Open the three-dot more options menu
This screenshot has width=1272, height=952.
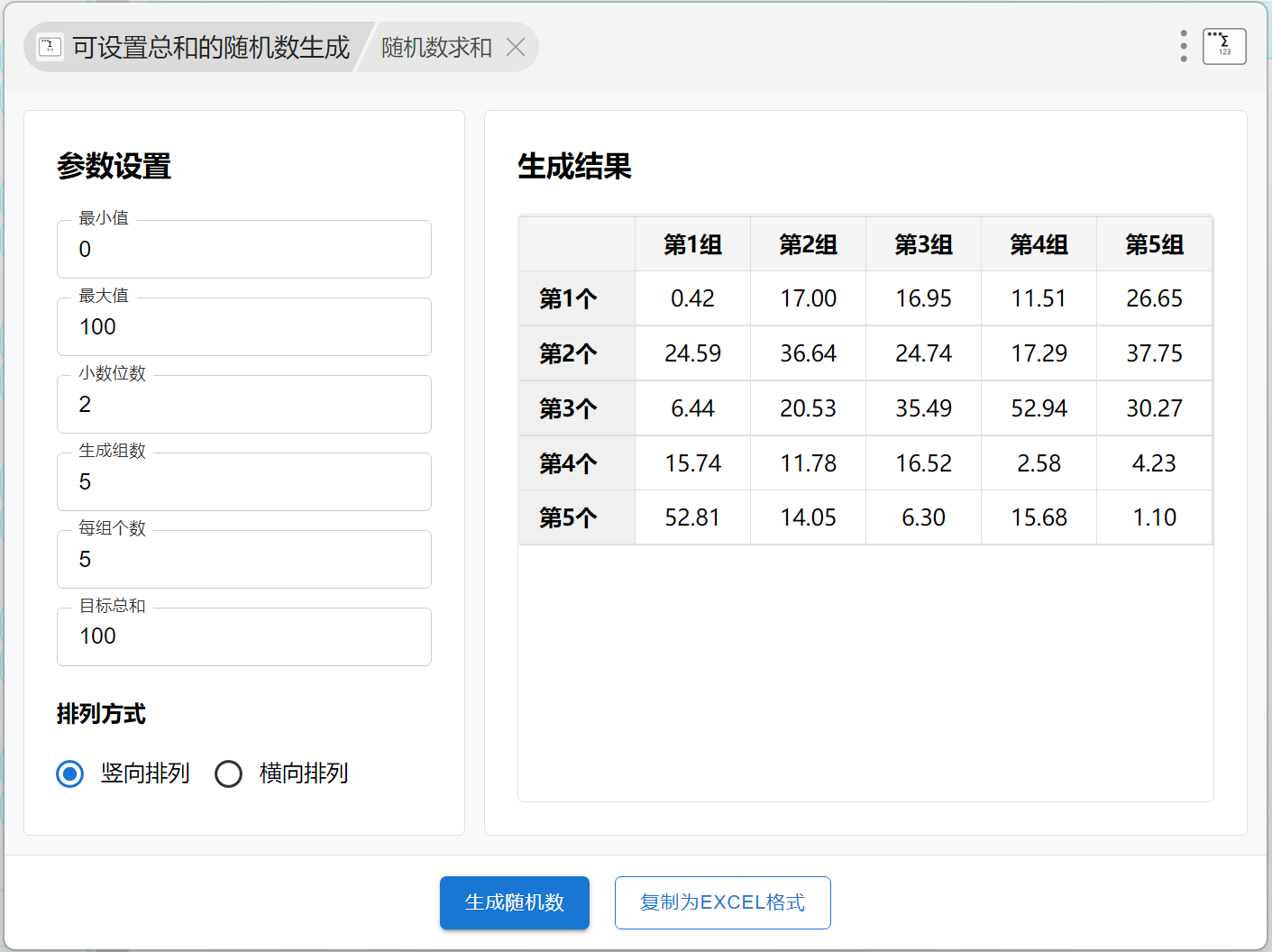[1183, 46]
